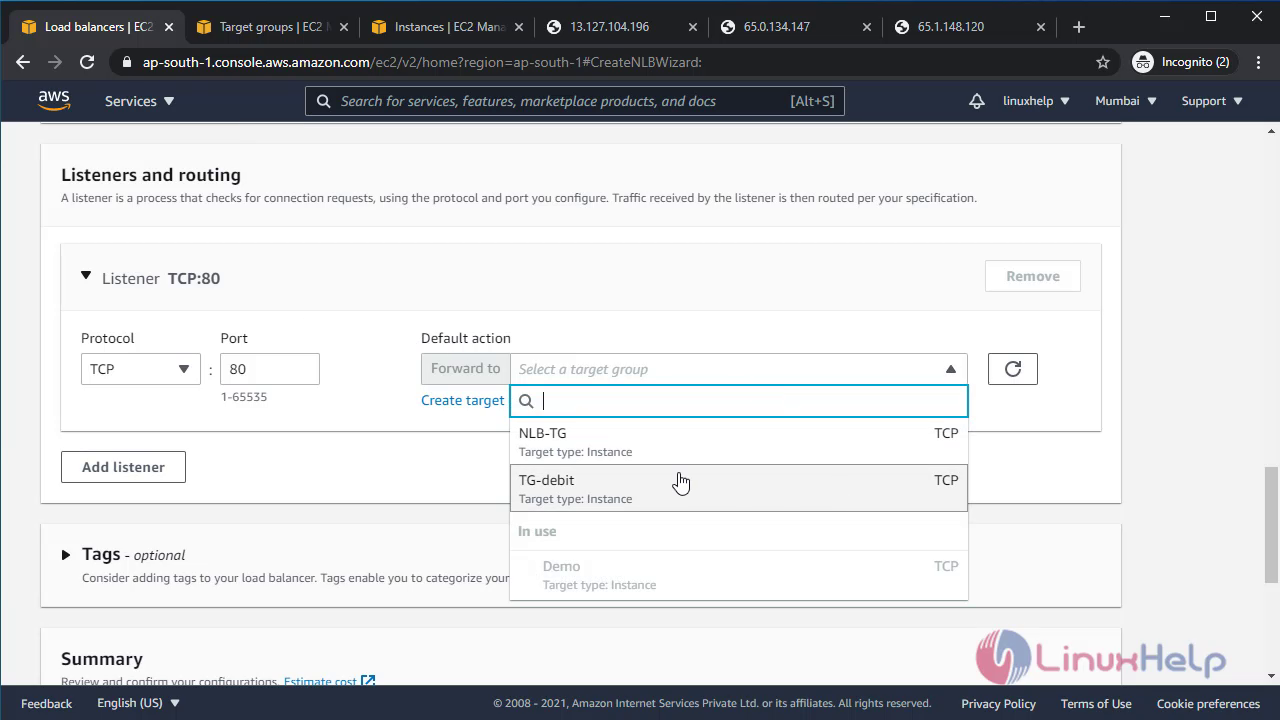Click the Feedback link
The width and height of the screenshot is (1280, 720).
coord(46,704)
